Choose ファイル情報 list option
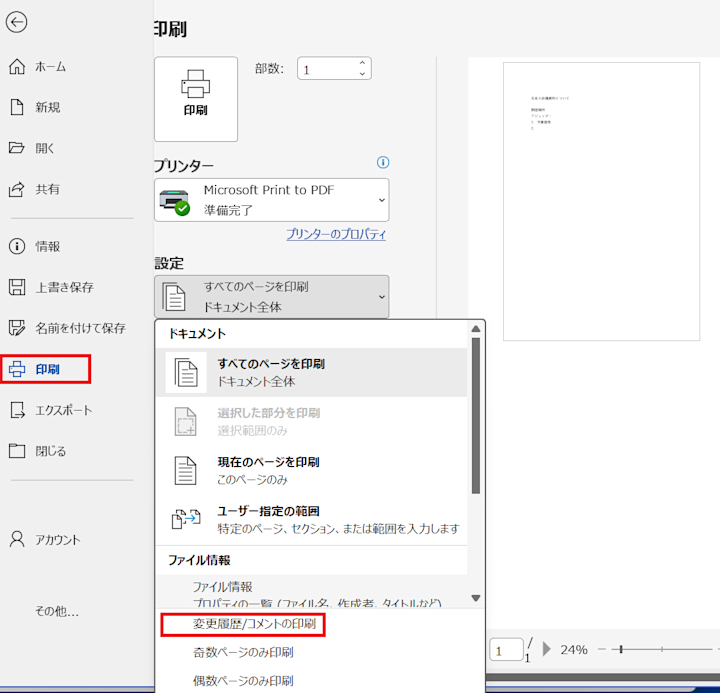This screenshot has width=720, height=693. tap(312, 592)
